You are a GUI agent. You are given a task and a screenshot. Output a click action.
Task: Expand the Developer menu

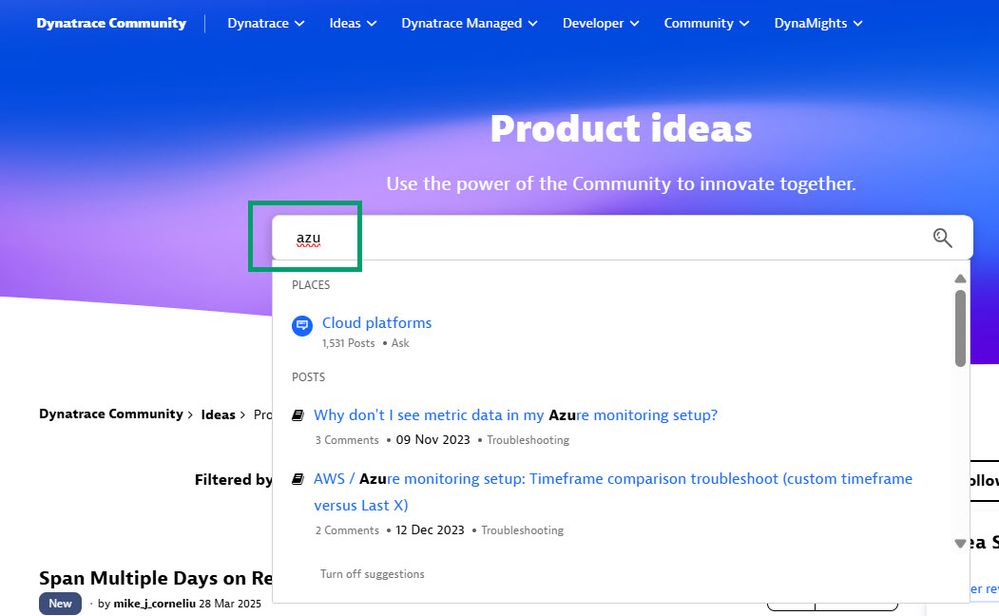(601, 23)
